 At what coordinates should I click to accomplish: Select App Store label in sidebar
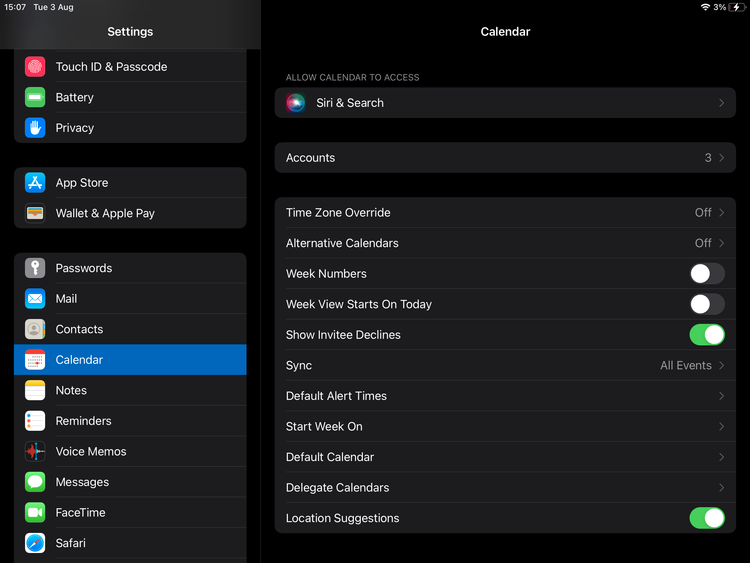point(82,183)
